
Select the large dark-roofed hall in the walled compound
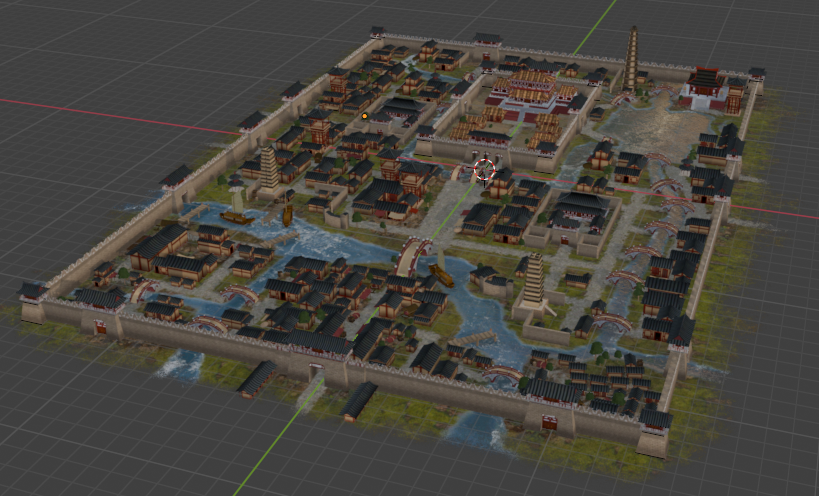[x=582, y=205]
